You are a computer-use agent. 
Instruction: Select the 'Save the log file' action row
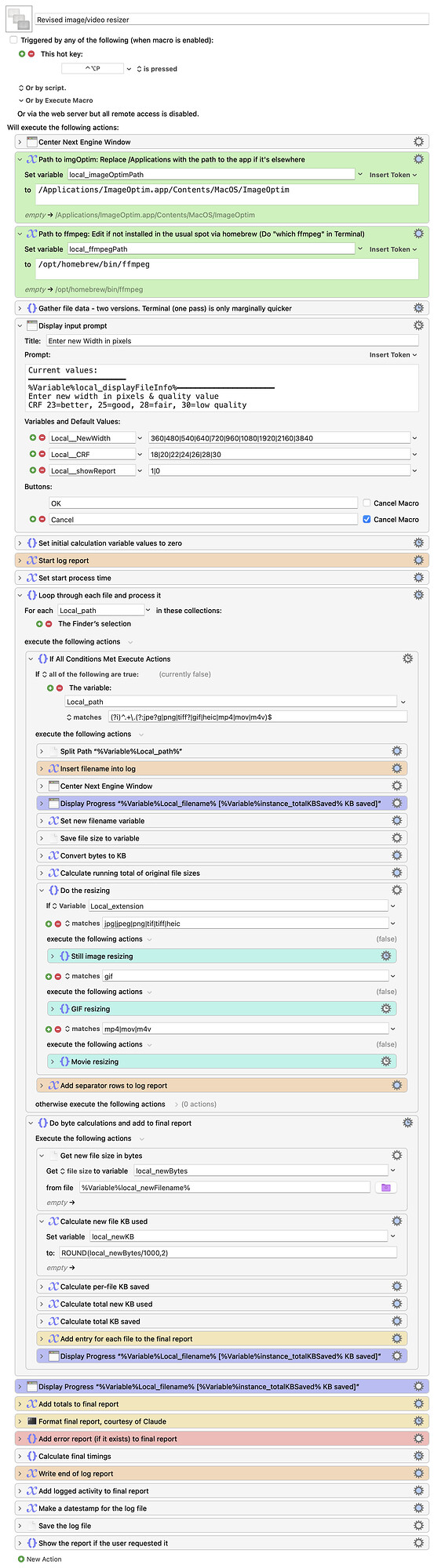coord(222,1526)
